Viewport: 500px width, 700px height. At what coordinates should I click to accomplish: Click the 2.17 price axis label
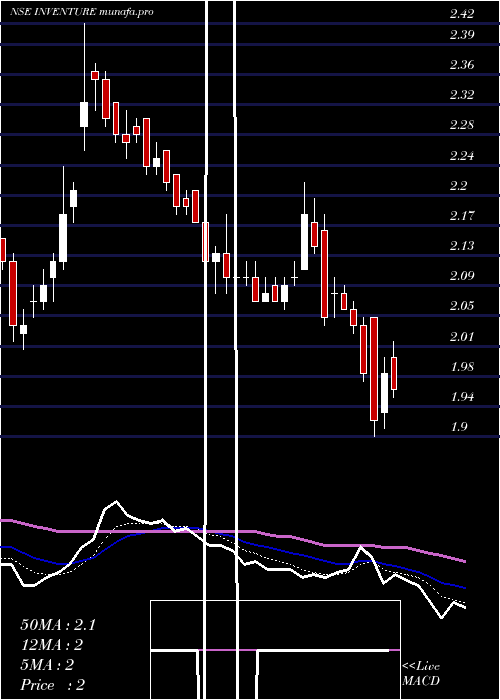click(x=462, y=216)
